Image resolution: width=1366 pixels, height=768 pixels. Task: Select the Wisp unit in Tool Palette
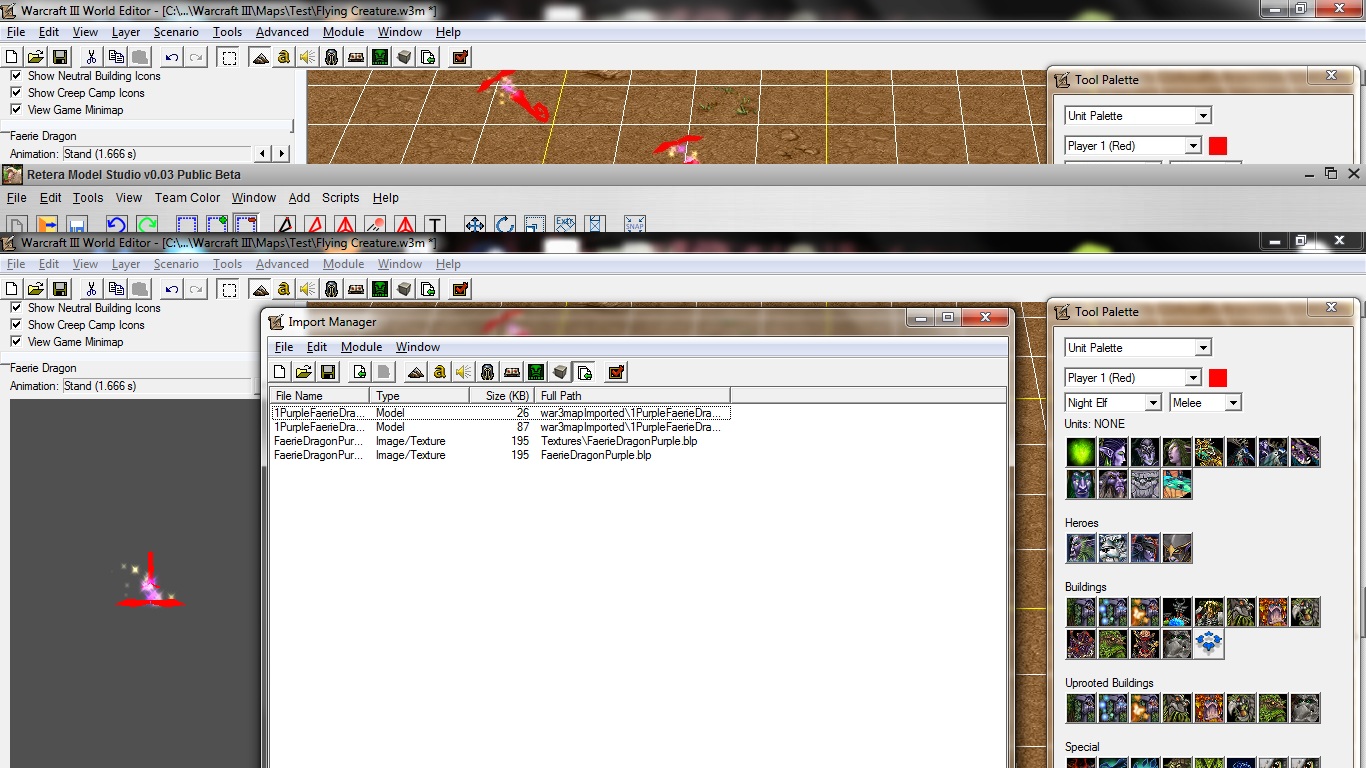[1081, 452]
